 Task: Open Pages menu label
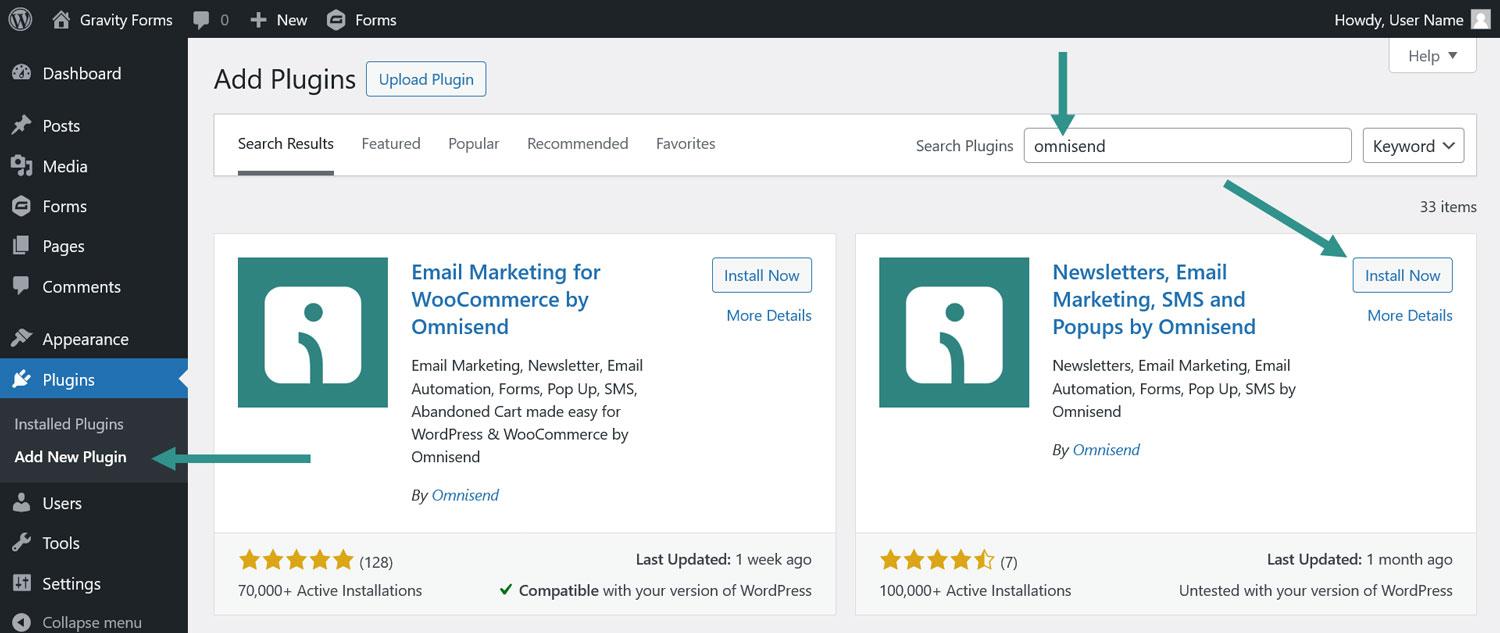[x=63, y=247]
